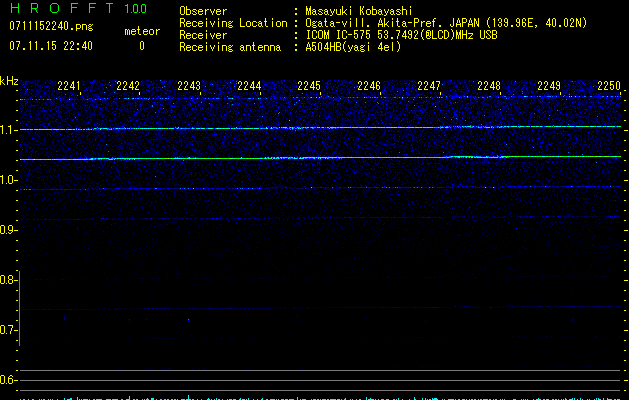This screenshot has height=400, width=629.
Task: Click the 0.6 frequency axis label
Action: click(x=9, y=380)
